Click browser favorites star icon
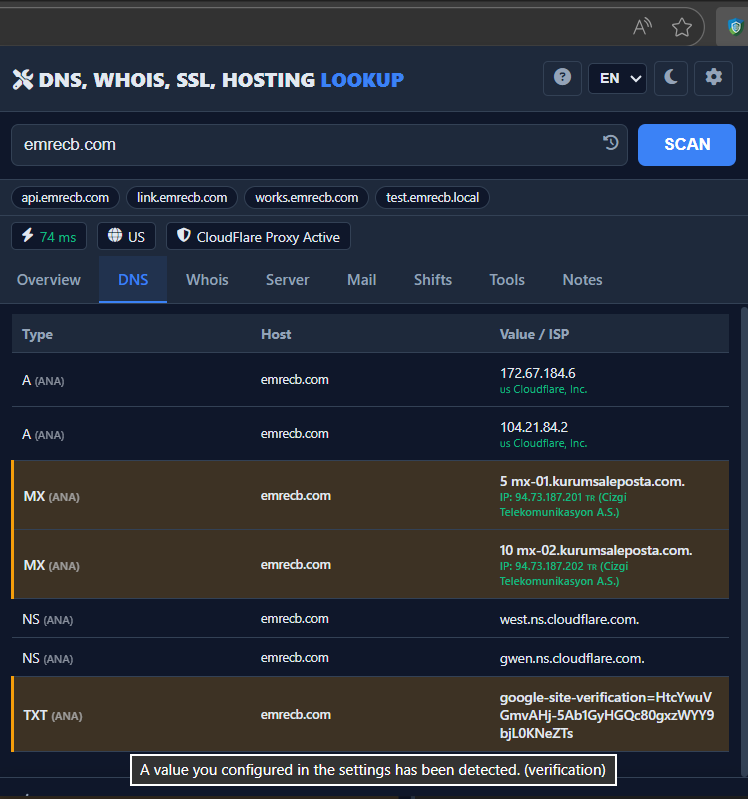The width and height of the screenshot is (748, 799). pyautogui.click(x=682, y=27)
